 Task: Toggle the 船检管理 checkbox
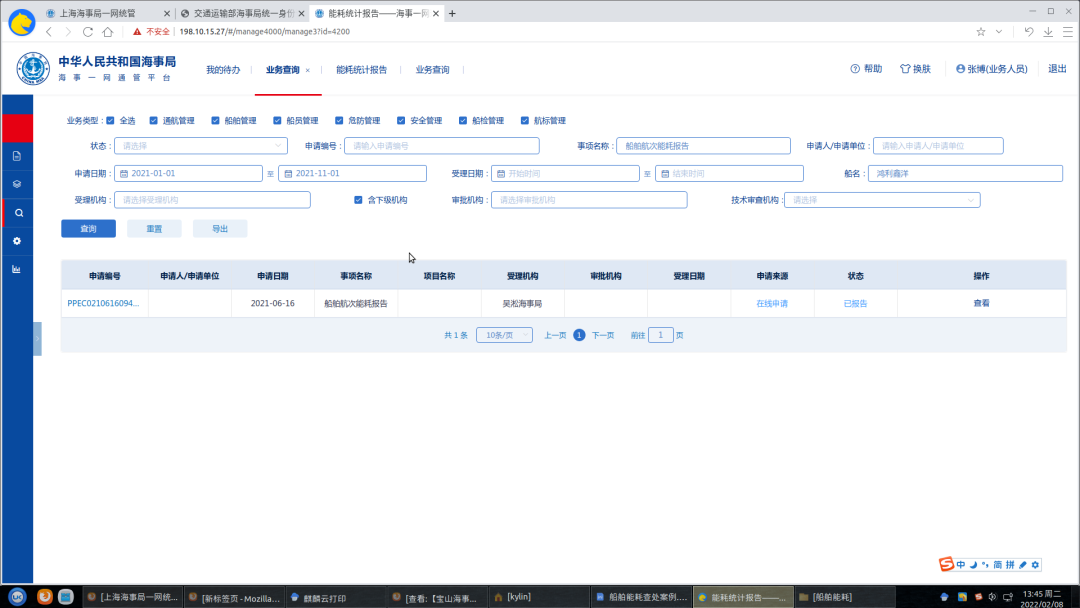[x=463, y=120]
